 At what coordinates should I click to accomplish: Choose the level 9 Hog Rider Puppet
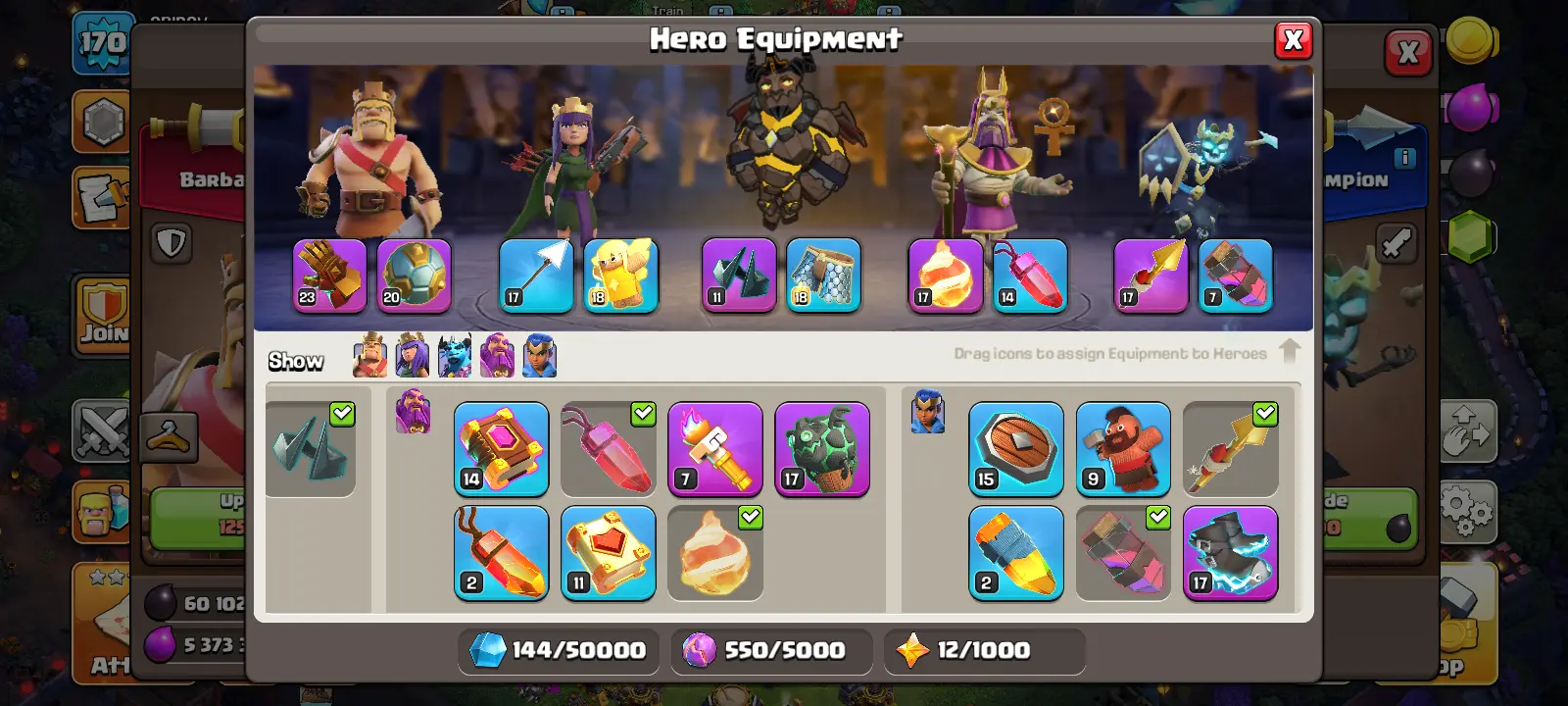coord(1123,448)
